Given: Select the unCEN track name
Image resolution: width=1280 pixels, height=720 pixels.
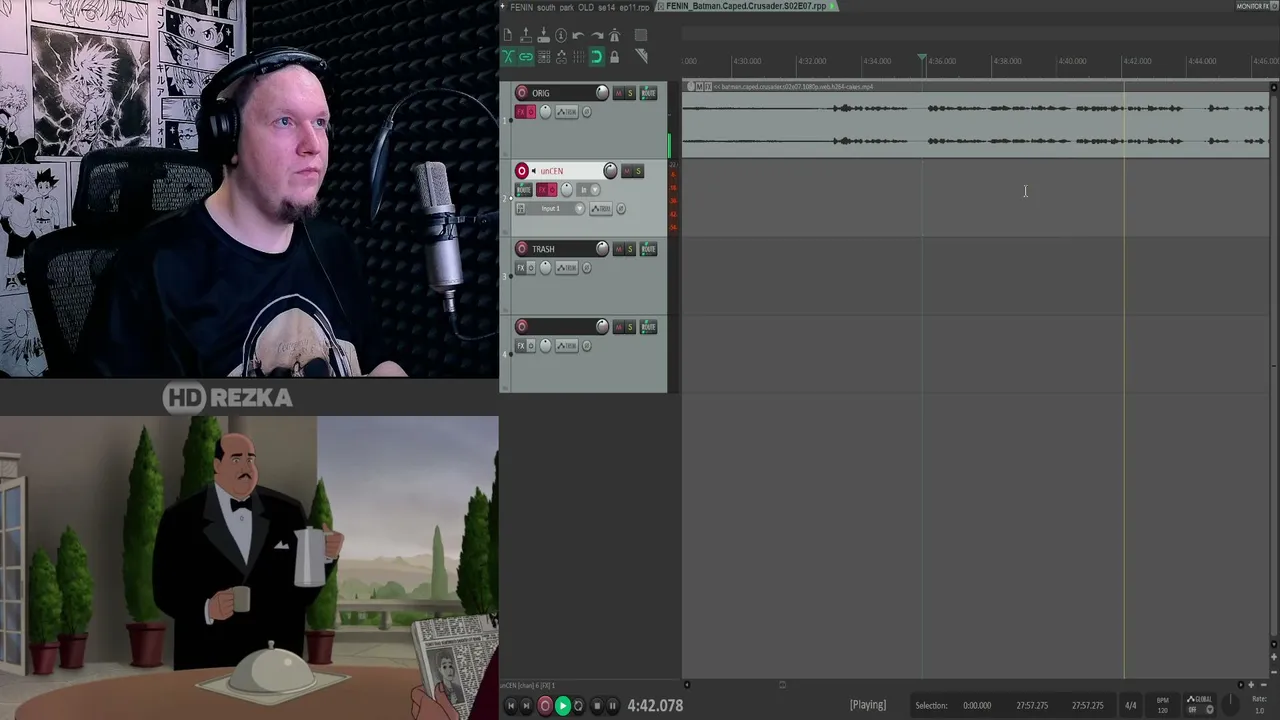Looking at the screenshot, I should pos(552,171).
